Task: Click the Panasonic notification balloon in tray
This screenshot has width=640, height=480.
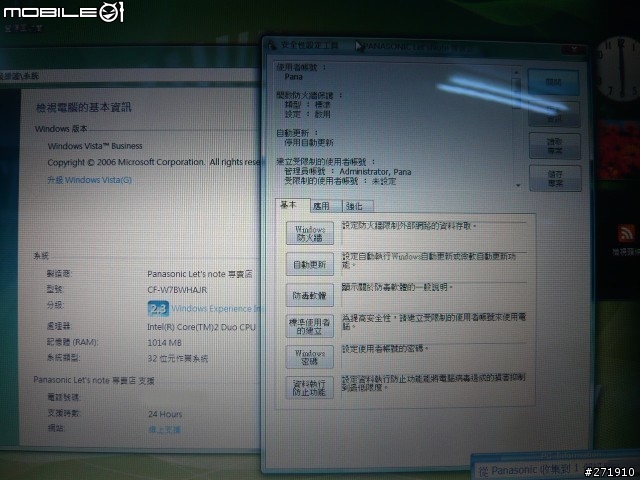Action: tap(555, 468)
